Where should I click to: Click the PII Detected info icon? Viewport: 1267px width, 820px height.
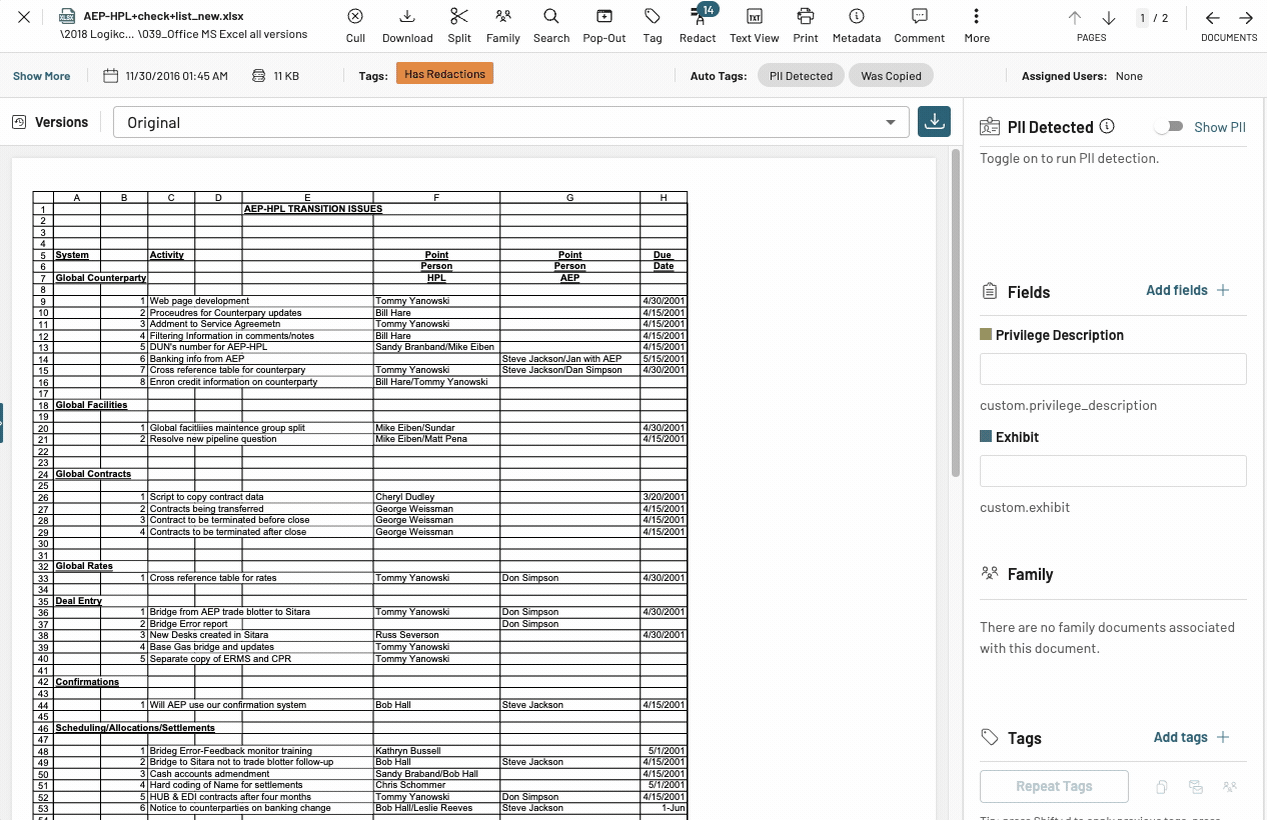(1107, 126)
